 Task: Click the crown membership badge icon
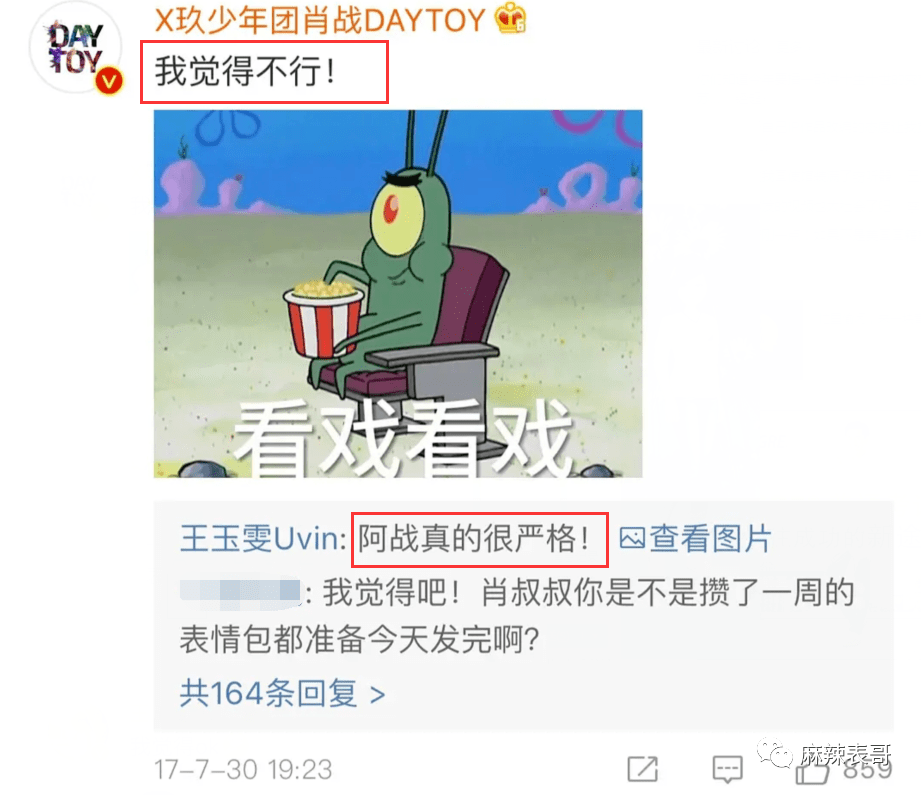click(x=510, y=18)
